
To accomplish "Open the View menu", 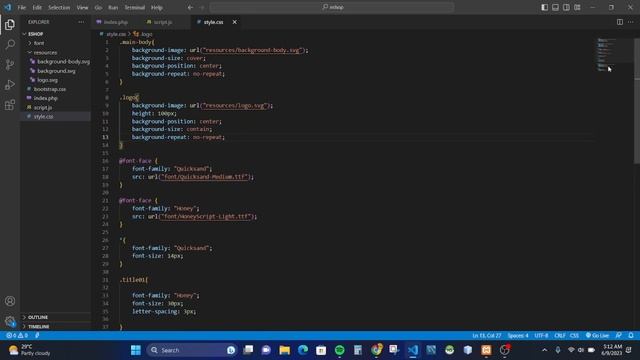I will (x=82, y=7).
